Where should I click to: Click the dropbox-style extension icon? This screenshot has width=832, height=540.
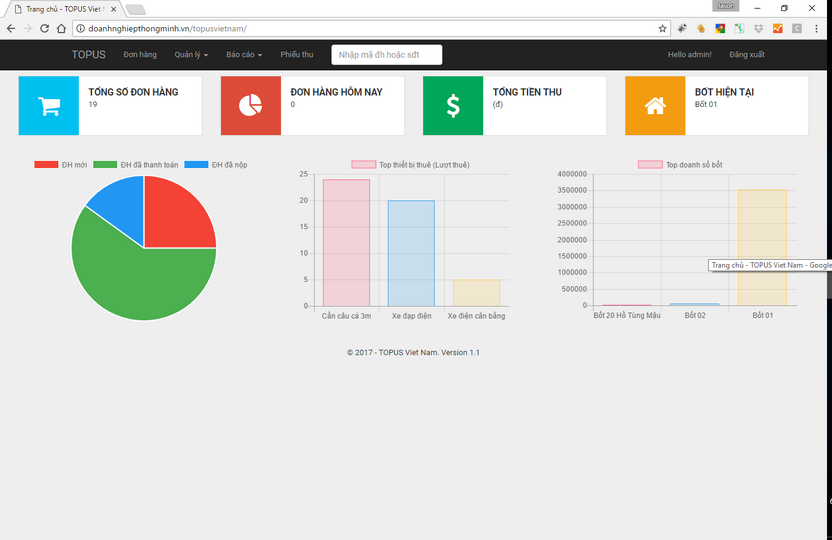758,29
